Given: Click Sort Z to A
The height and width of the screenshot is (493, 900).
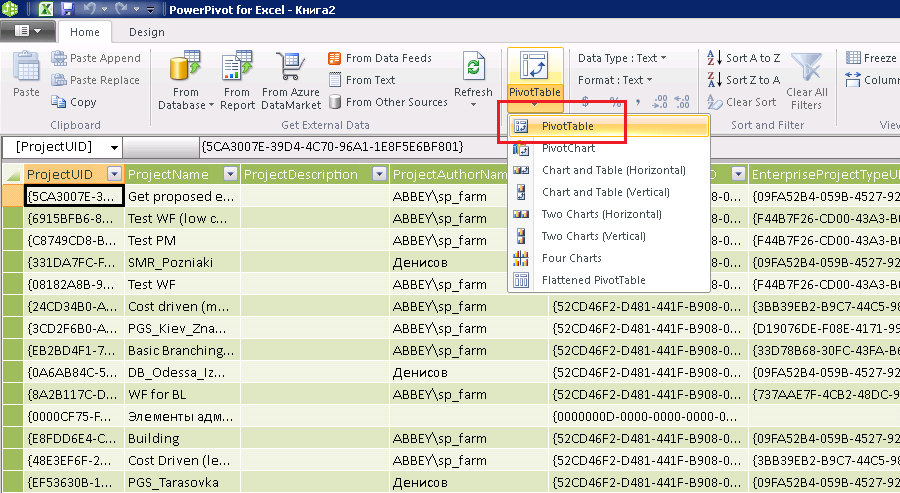Looking at the screenshot, I should [x=744, y=80].
